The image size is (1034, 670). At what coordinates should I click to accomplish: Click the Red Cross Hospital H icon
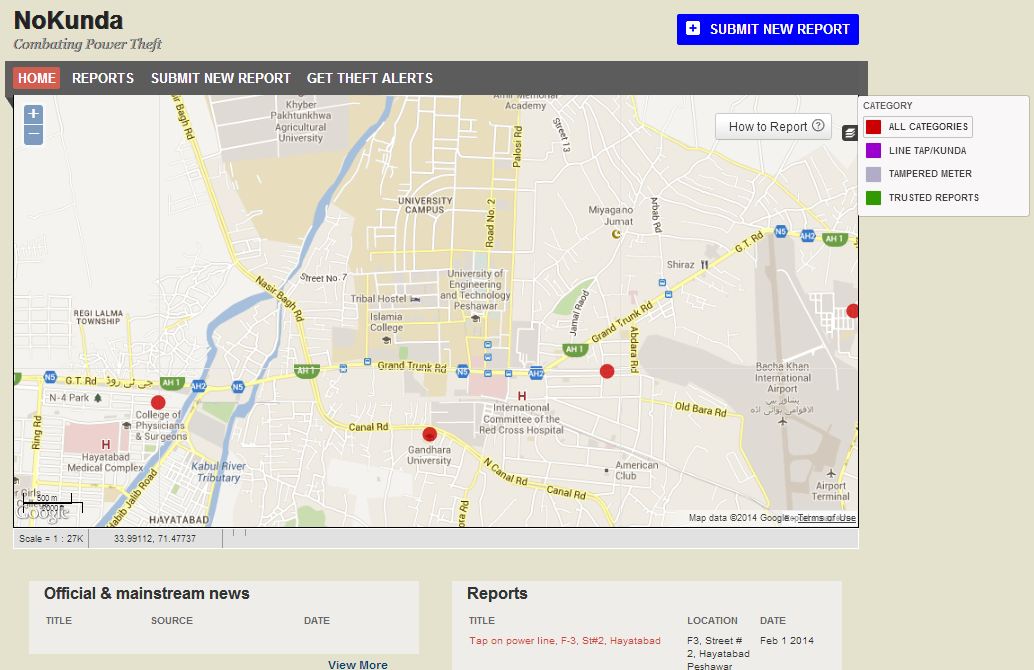(522, 396)
